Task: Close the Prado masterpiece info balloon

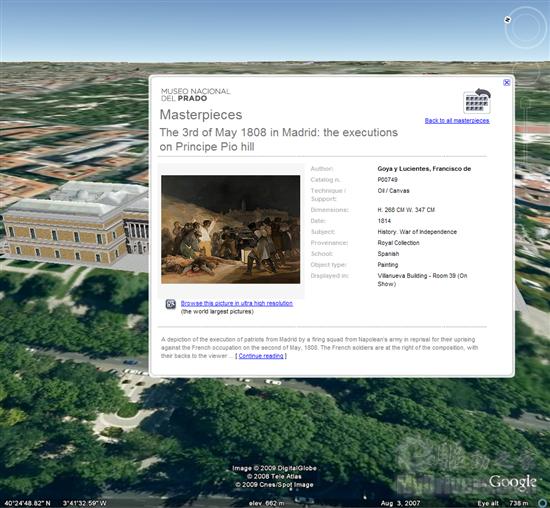Action: [x=507, y=82]
